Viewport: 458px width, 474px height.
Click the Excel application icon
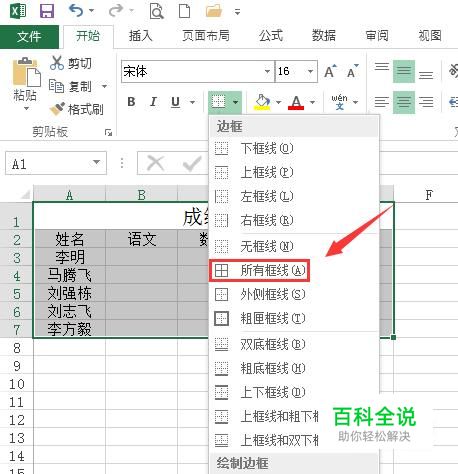tap(18, 11)
